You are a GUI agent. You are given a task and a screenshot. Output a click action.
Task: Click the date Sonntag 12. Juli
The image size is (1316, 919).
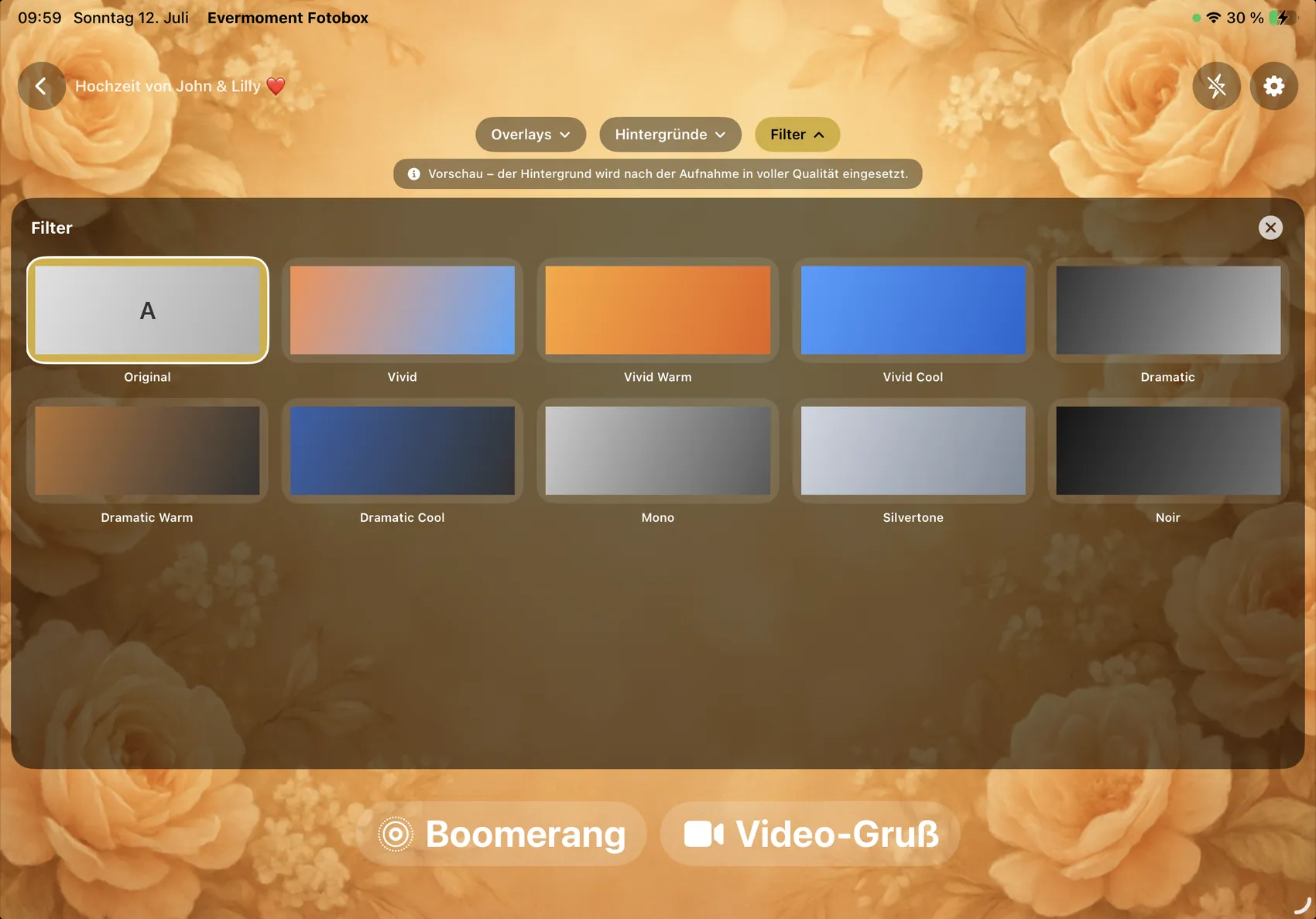tap(131, 18)
